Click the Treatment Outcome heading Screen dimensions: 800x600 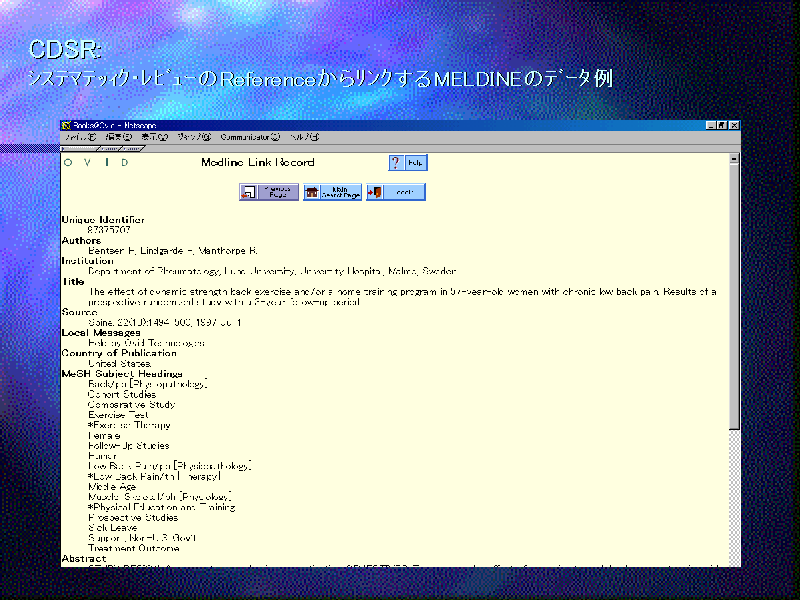pyautogui.click(x=134, y=548)
